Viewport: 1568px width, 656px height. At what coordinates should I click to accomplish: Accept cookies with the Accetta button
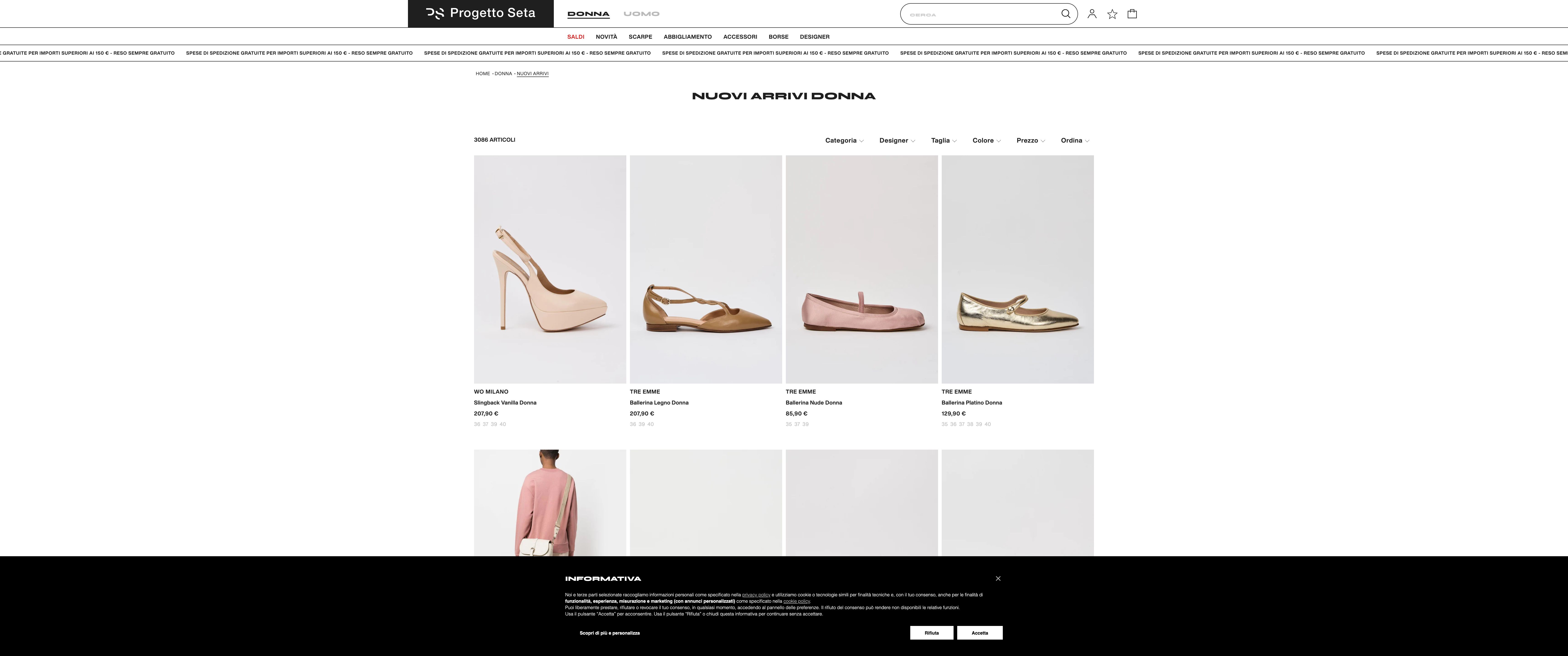coord(979,633)
